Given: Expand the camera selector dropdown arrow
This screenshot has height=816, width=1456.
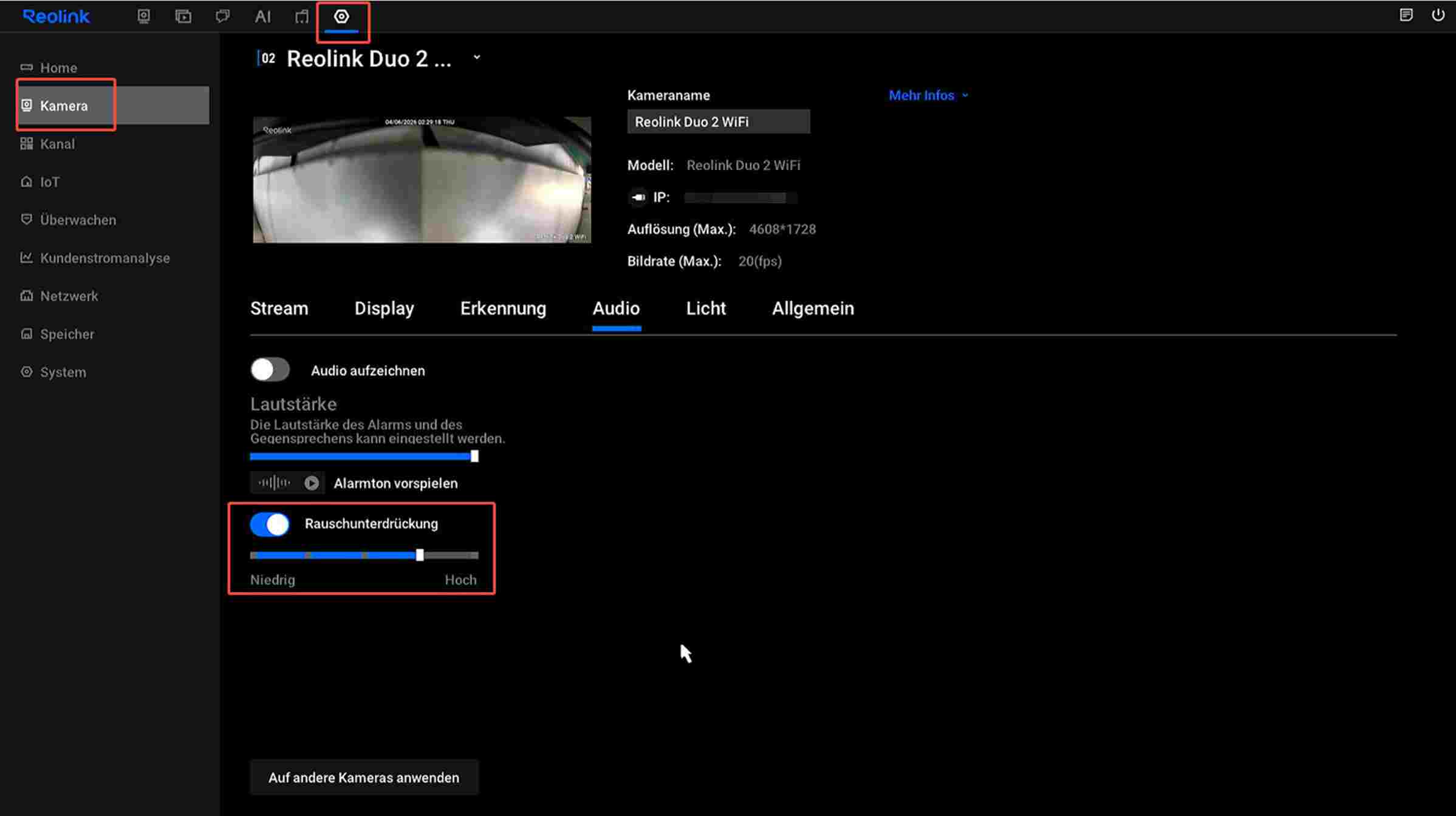Looking at the screenshot, I should coord(477,58).
